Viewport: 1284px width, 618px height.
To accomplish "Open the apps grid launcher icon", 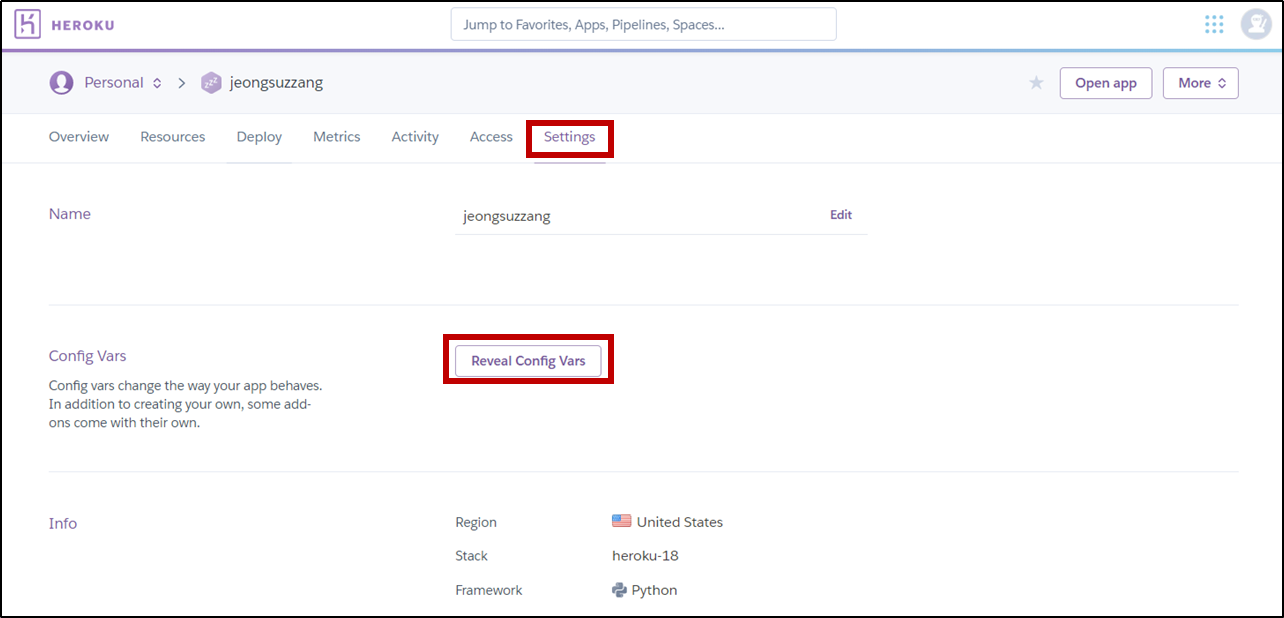I will pyautogui.click(x=1214, y=24).
